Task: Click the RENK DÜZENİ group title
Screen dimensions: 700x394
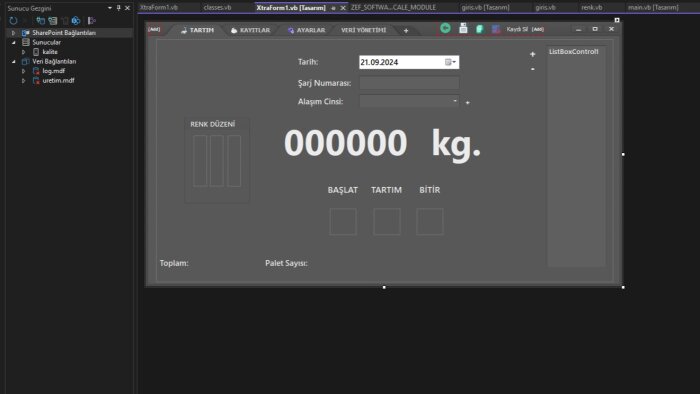Action: pyautogui.click(x=212, y=124)
